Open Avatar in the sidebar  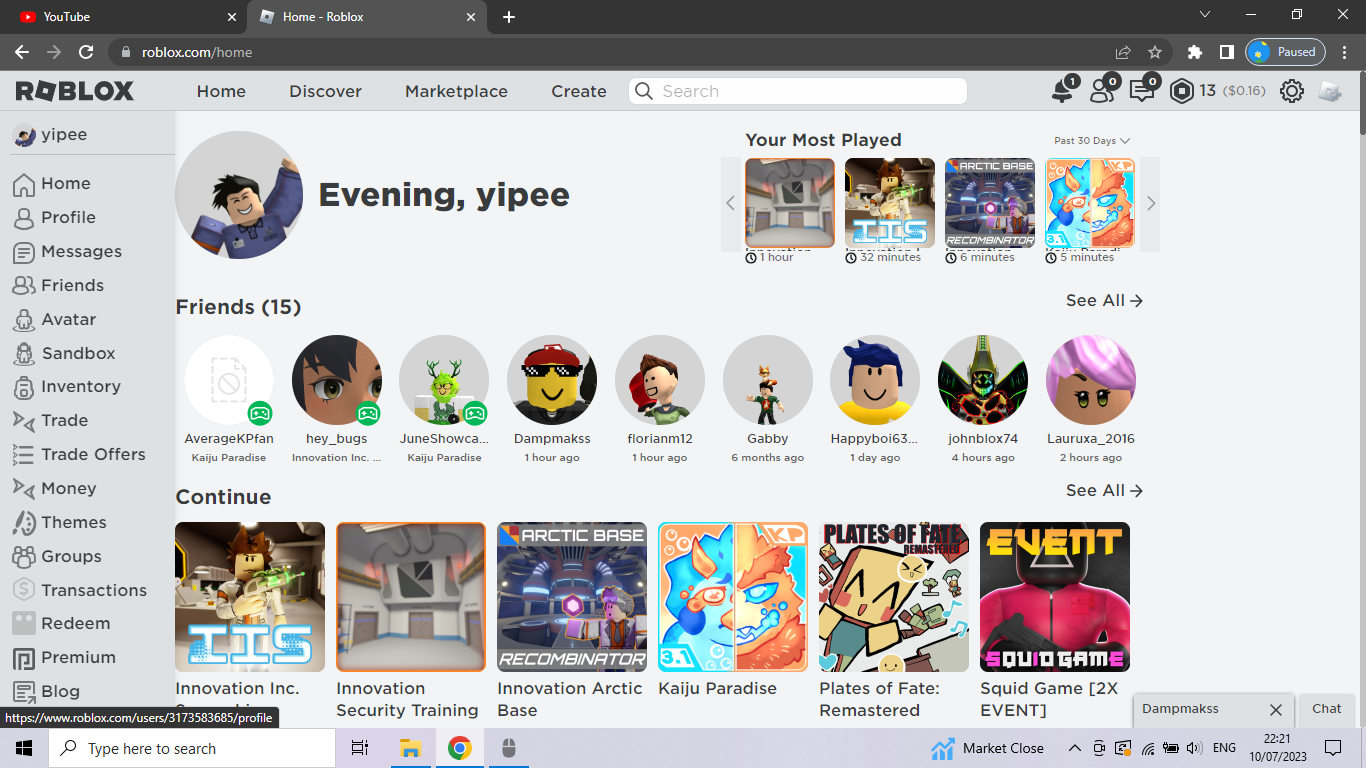pyautogui.click(x=68, y=320)
